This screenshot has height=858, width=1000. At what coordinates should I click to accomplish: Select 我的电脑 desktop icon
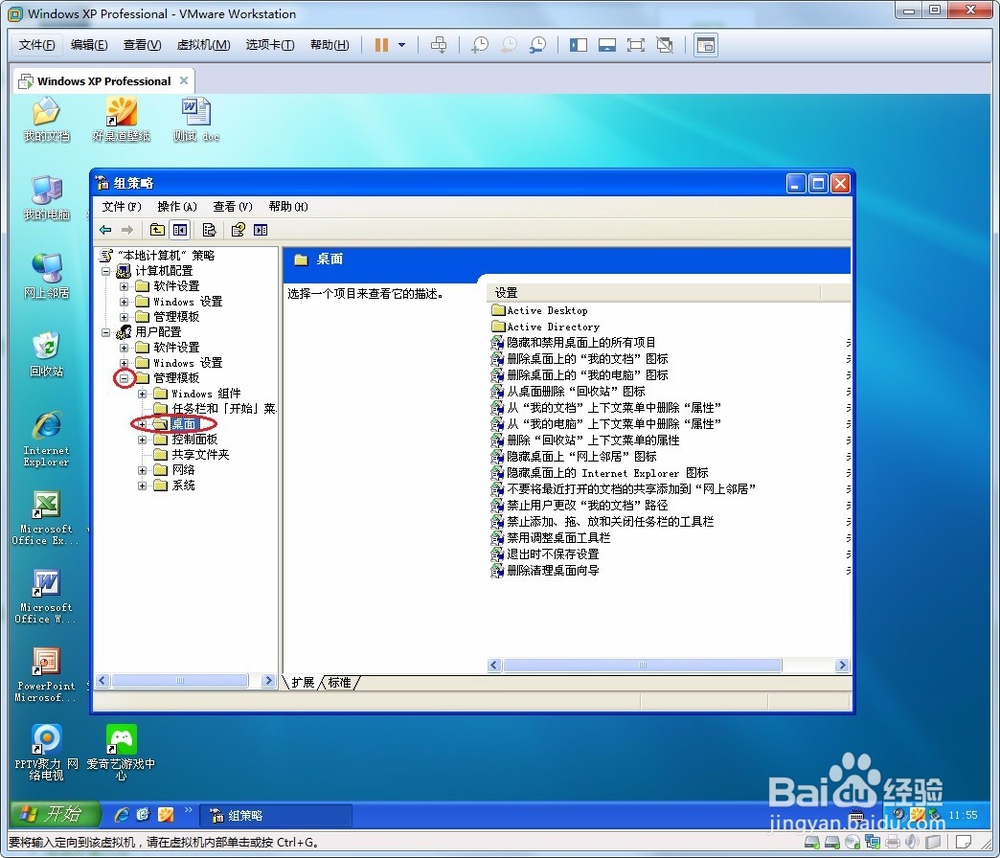coord(46,198)
